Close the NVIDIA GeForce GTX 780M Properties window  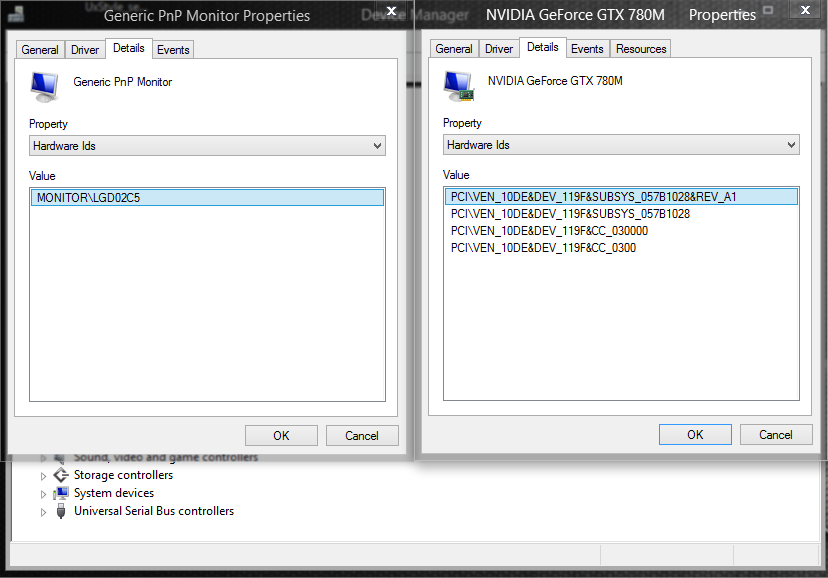pyautogui.click(x=805, y=10)
